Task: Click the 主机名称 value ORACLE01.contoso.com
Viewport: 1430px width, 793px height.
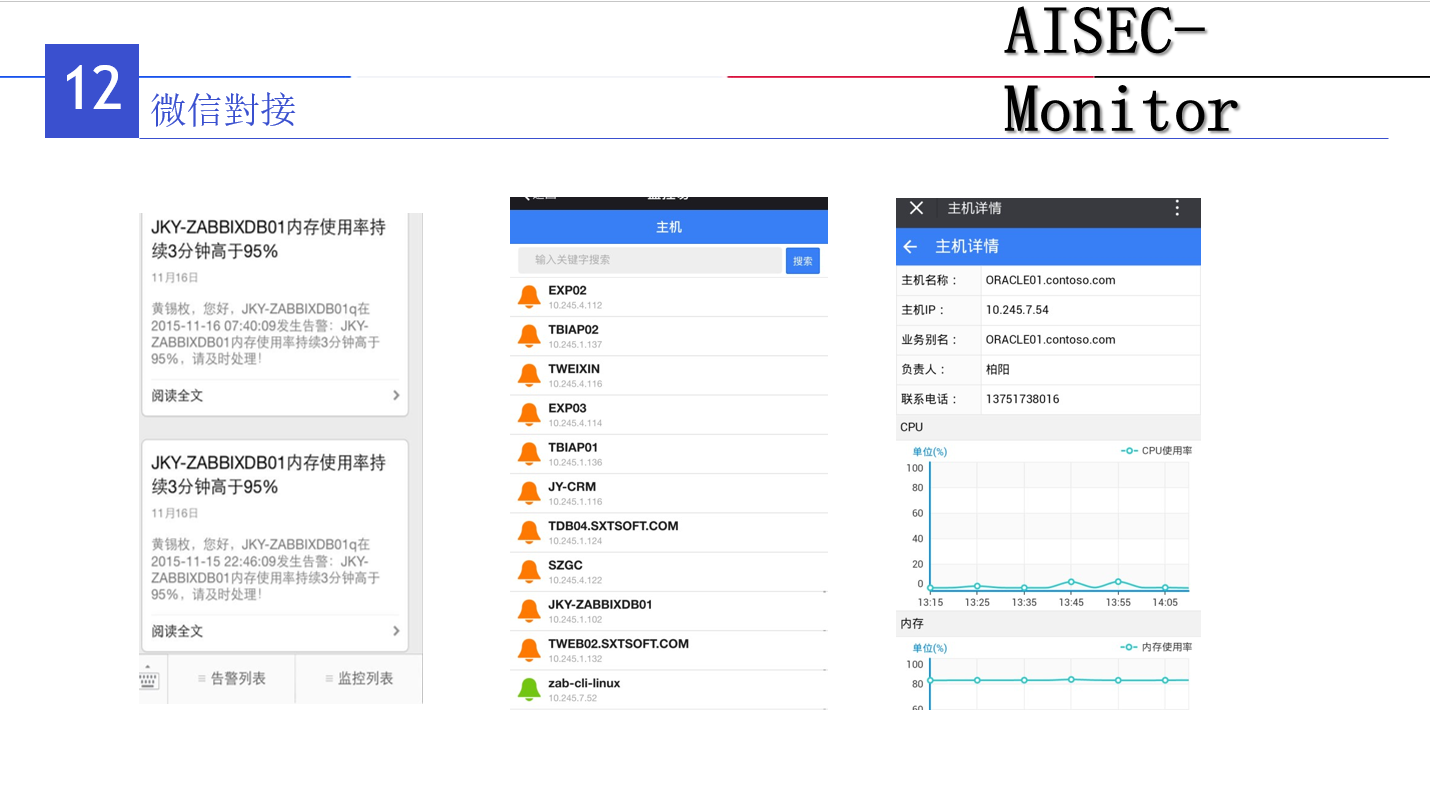Action: tap(1050, 280)
